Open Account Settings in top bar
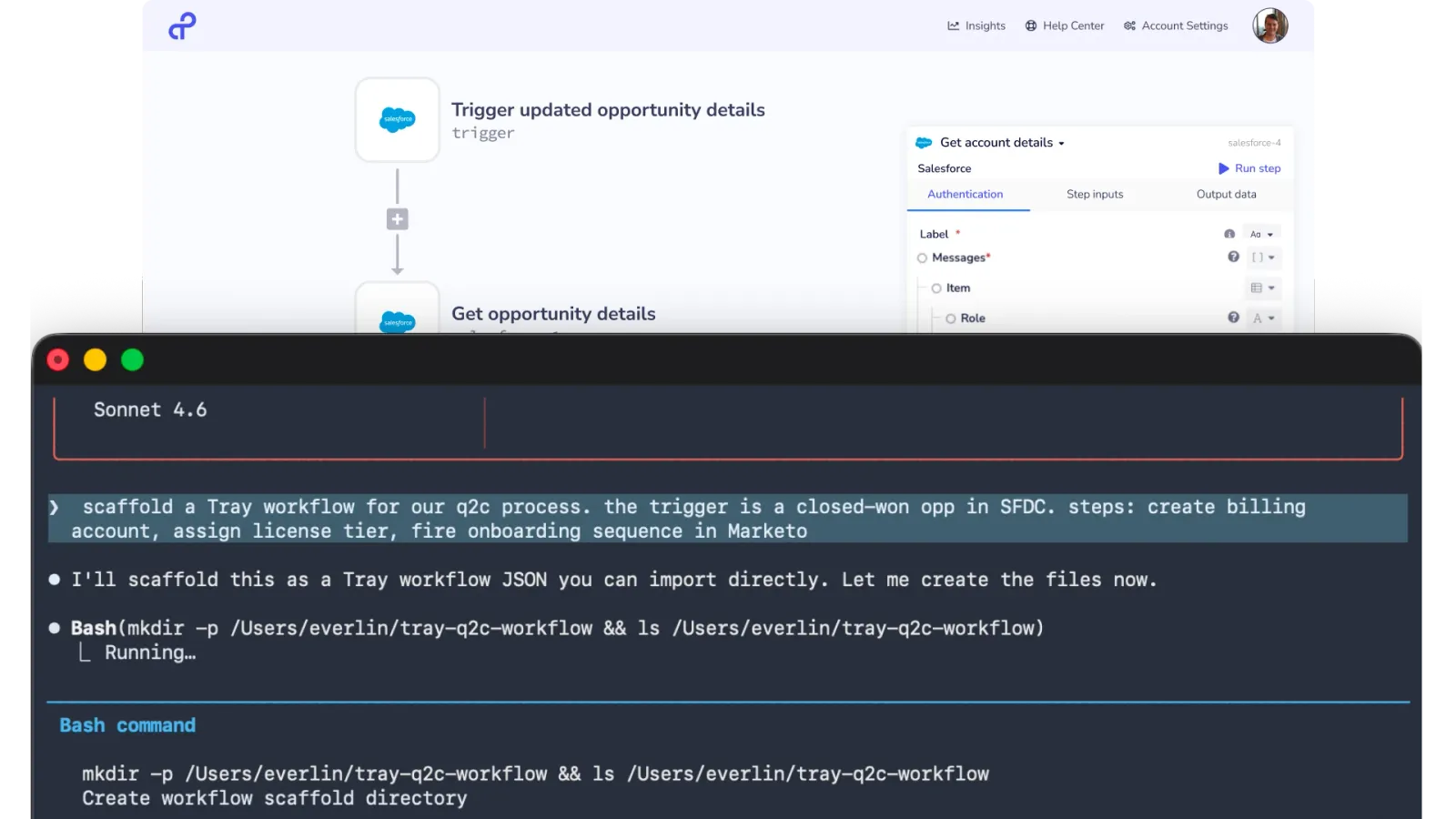Image resolution: width=1456 pixels, height=819 pixels. pyautogui.click(x=1176, y=25)
